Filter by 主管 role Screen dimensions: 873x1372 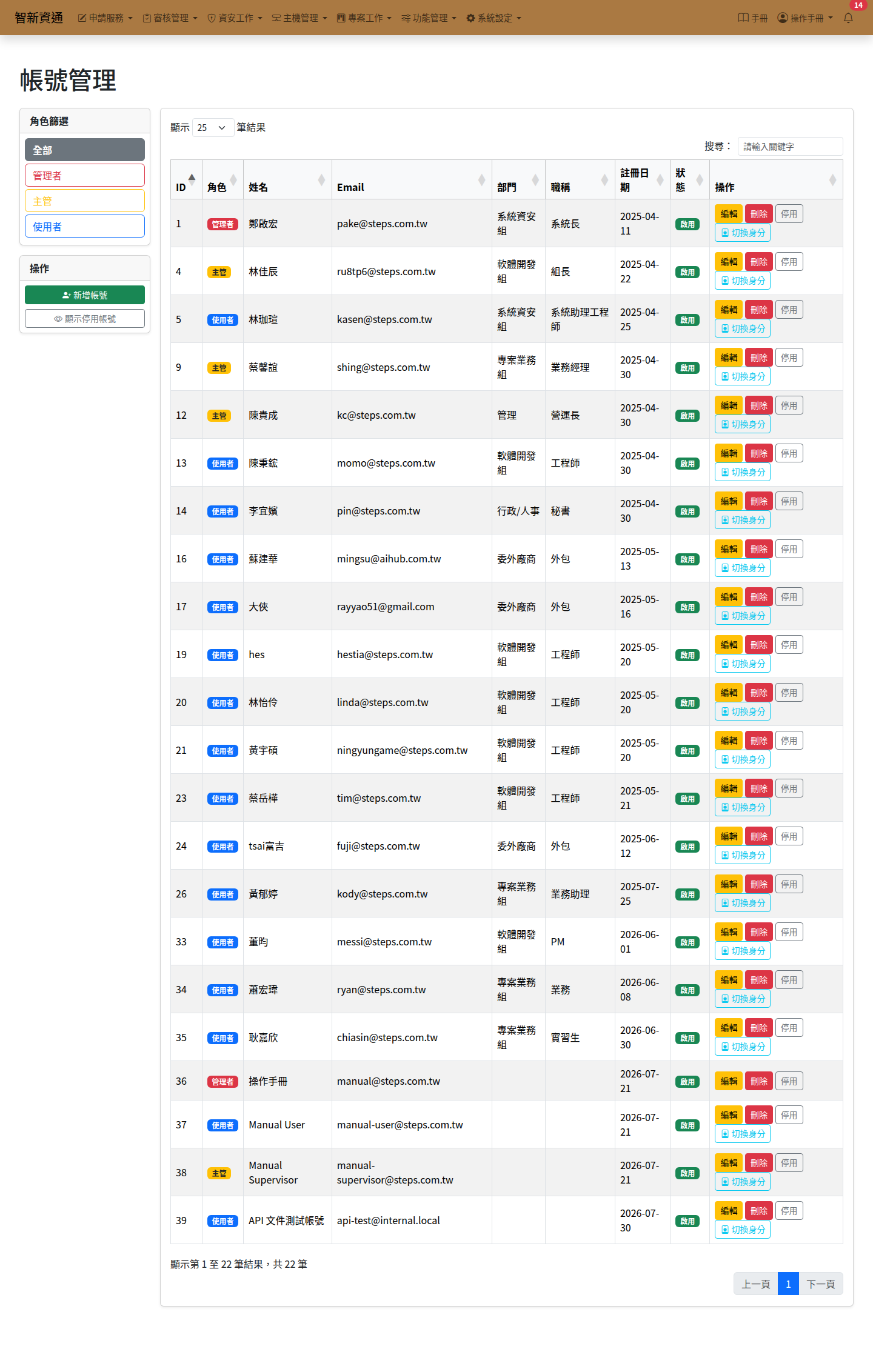85,201
